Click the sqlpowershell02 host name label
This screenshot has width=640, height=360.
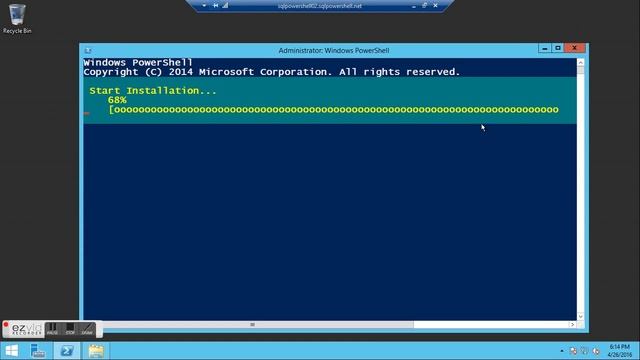320,6
